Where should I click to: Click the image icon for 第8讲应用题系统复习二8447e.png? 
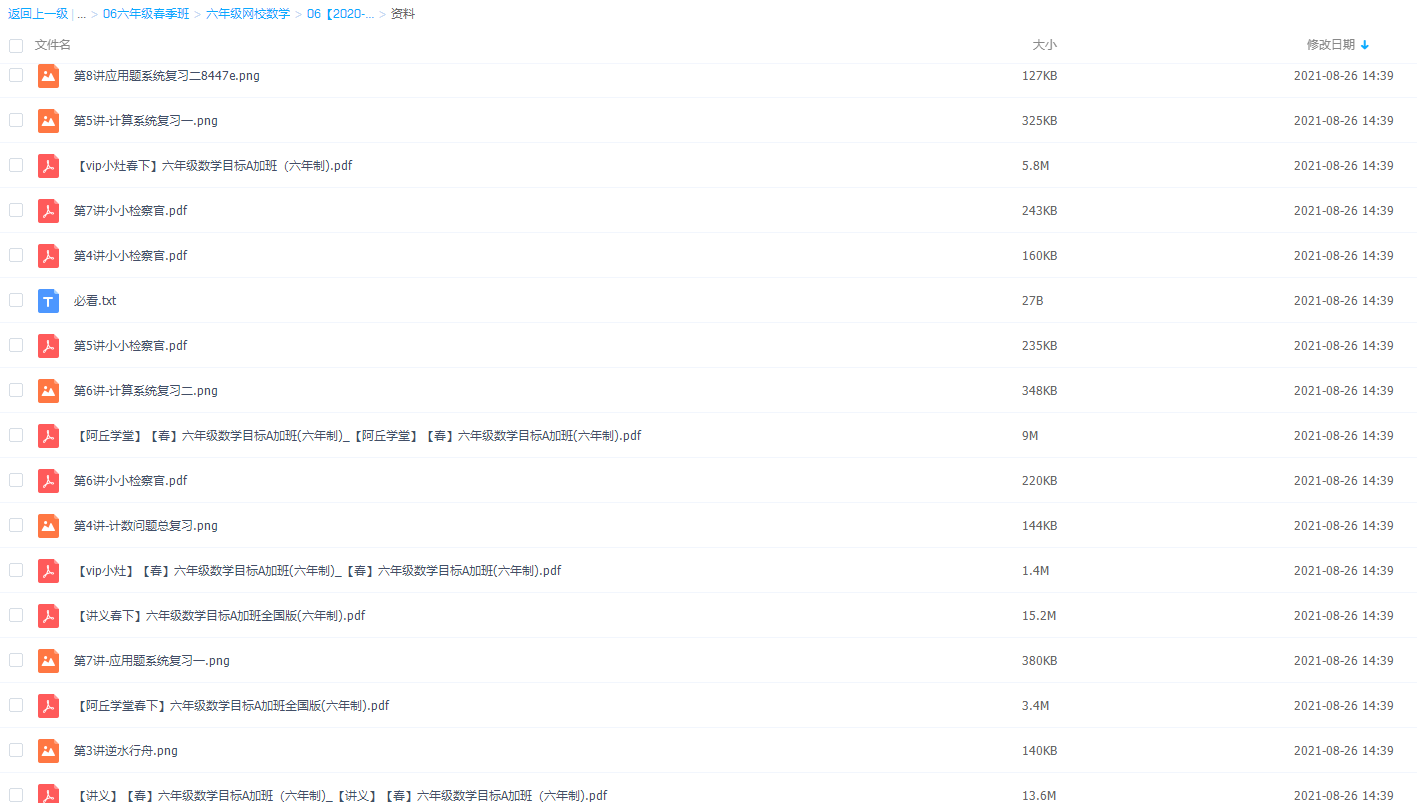[x=48, y=76]
